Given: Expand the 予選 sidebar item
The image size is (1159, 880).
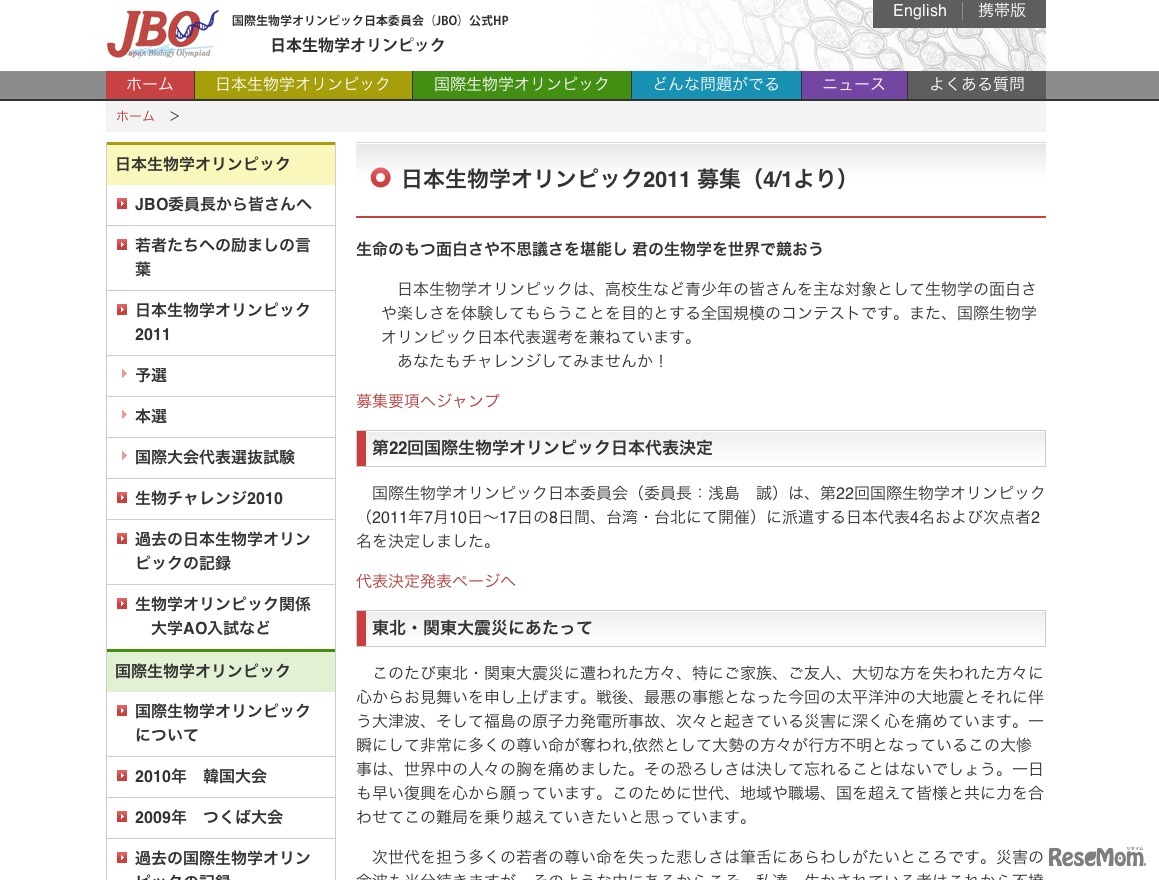Looking at the screenshot, I should click(150, 375).
